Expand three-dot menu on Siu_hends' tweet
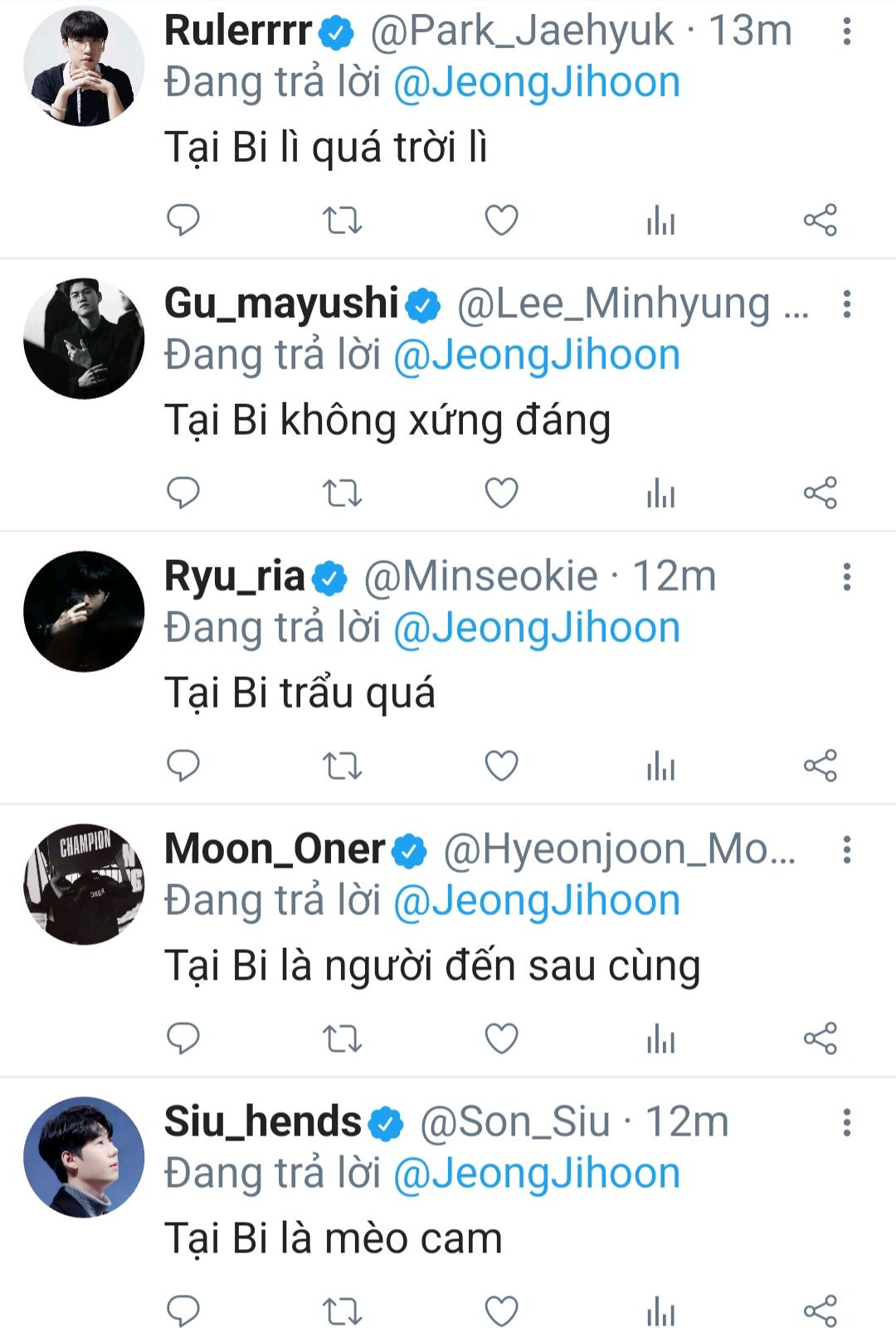 [x=846, y=1123]
